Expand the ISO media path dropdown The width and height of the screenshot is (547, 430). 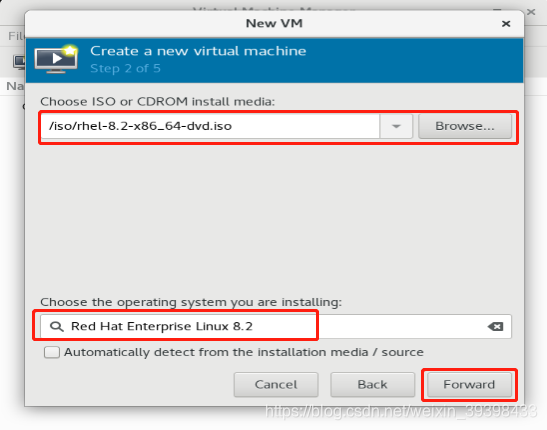(396, 126)
